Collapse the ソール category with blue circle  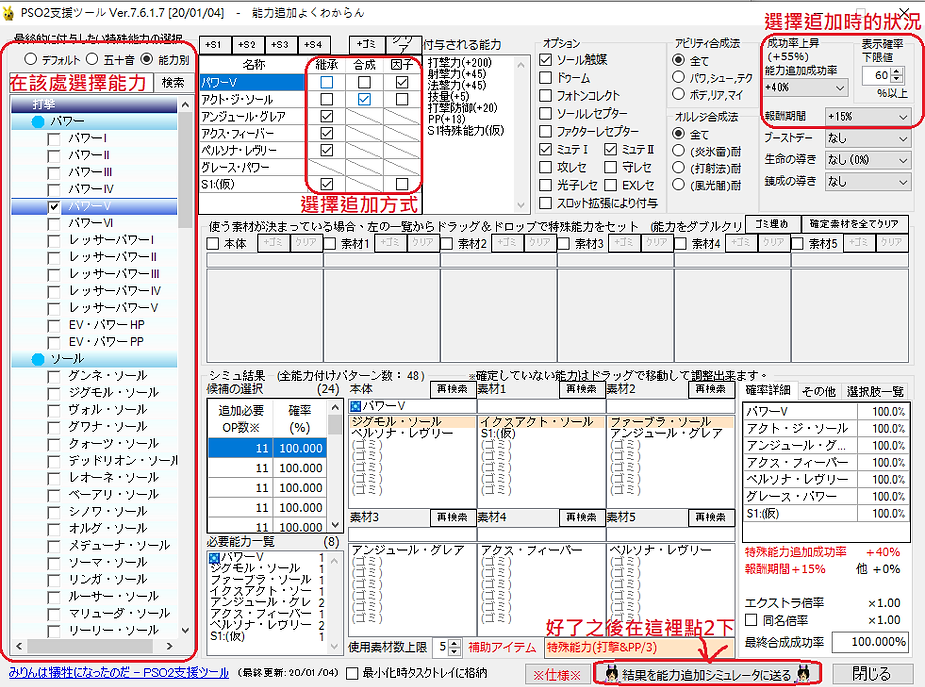click(38, 359)
